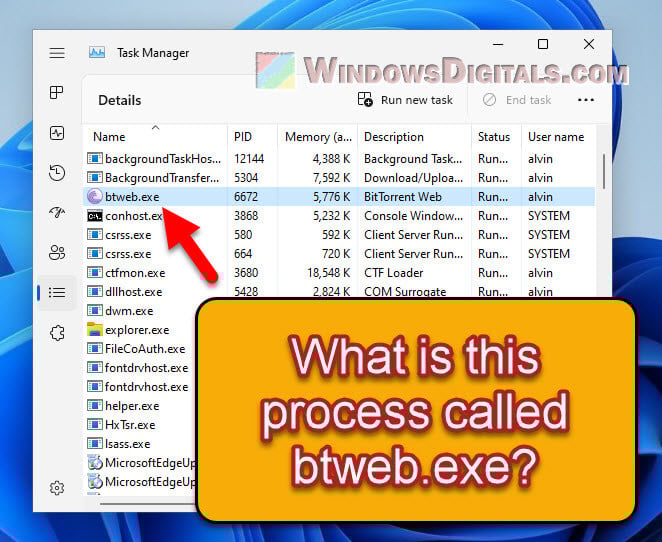662x542 pixels.
Task: Click the conhost.exe console icon
Action: pos(95,216)
